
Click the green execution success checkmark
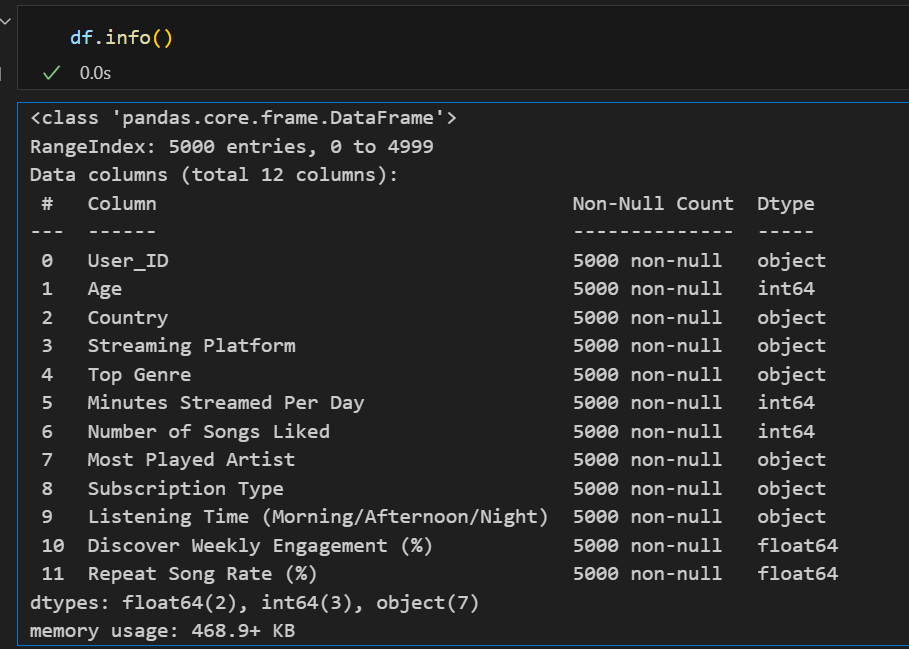click(x=52, y=73)
